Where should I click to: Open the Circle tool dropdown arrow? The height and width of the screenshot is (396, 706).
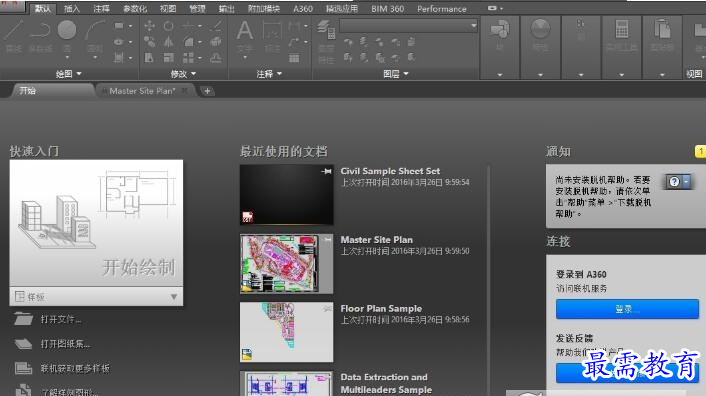(67, 58)
